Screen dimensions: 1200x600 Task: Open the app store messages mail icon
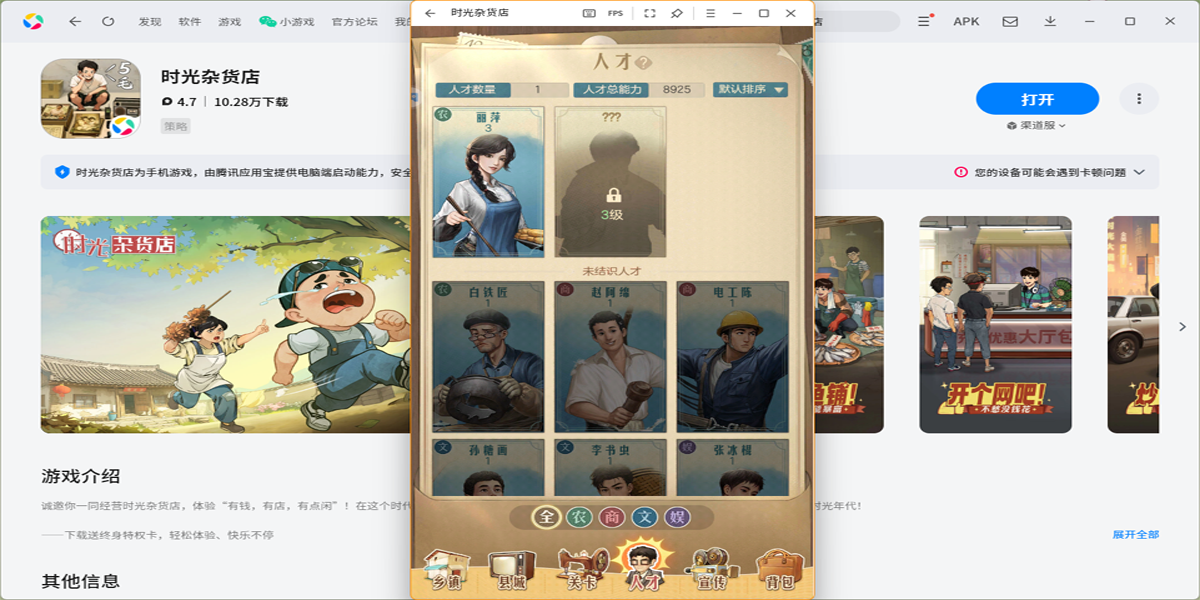coord(1011,21)
